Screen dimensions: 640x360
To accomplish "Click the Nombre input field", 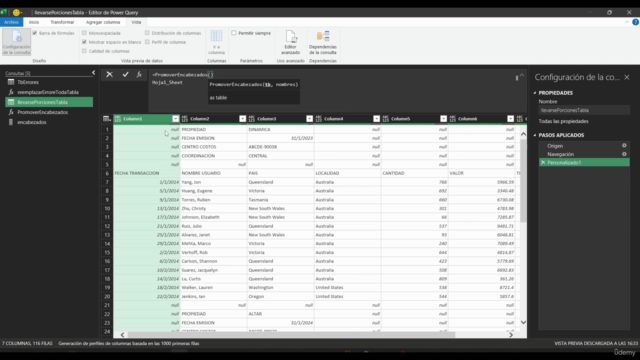I will click(584, 110).
